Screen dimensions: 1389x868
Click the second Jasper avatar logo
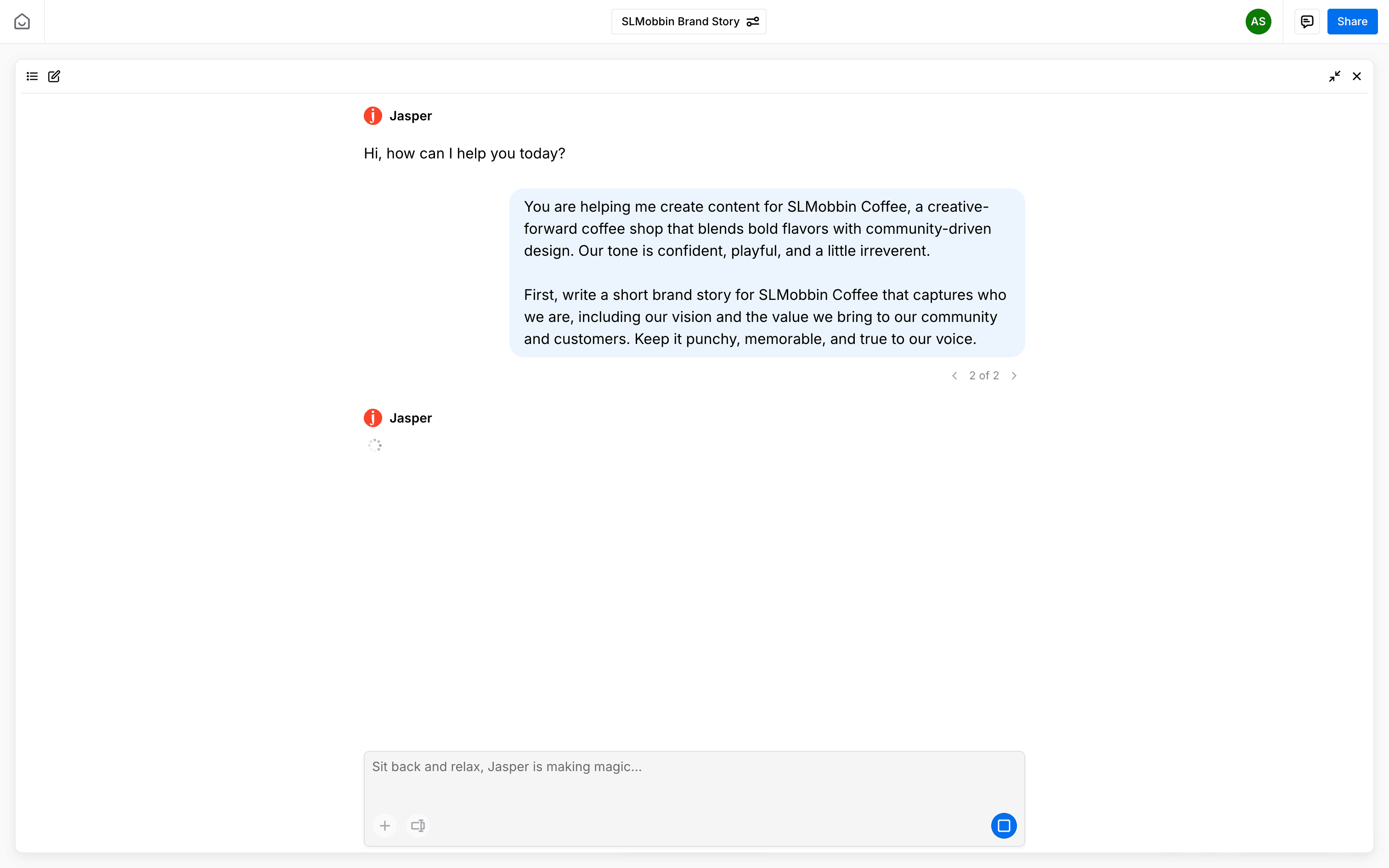coord(373,418)
